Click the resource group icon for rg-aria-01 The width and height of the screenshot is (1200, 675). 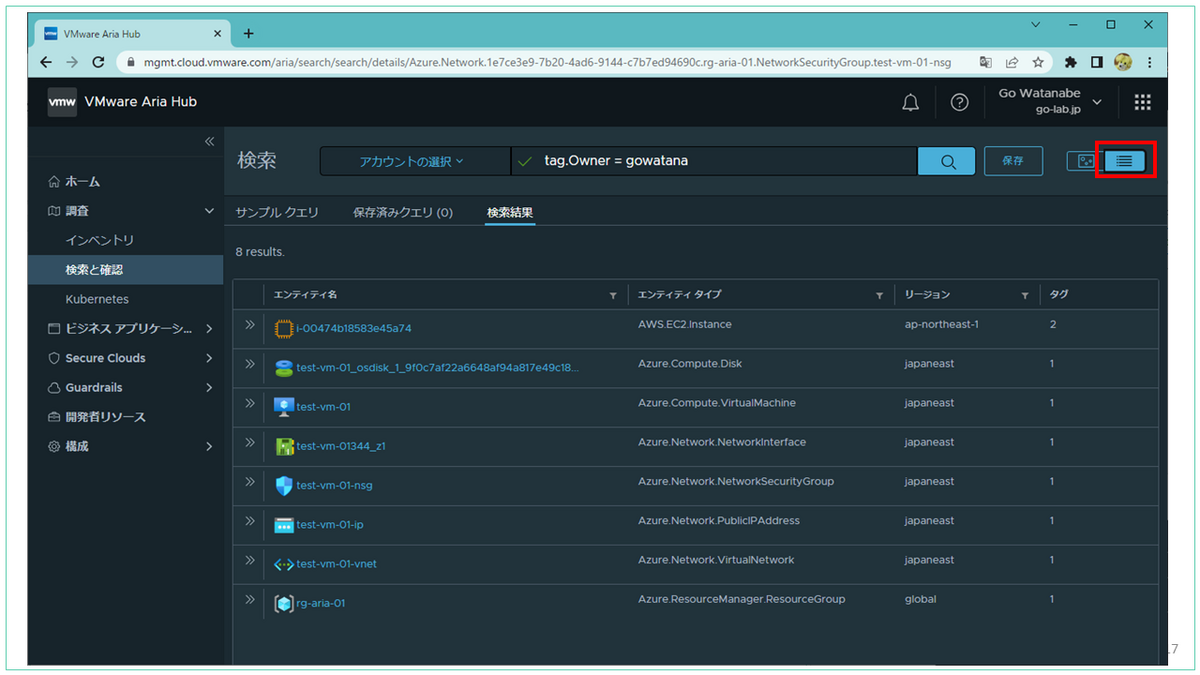click(x=283, y=603)
